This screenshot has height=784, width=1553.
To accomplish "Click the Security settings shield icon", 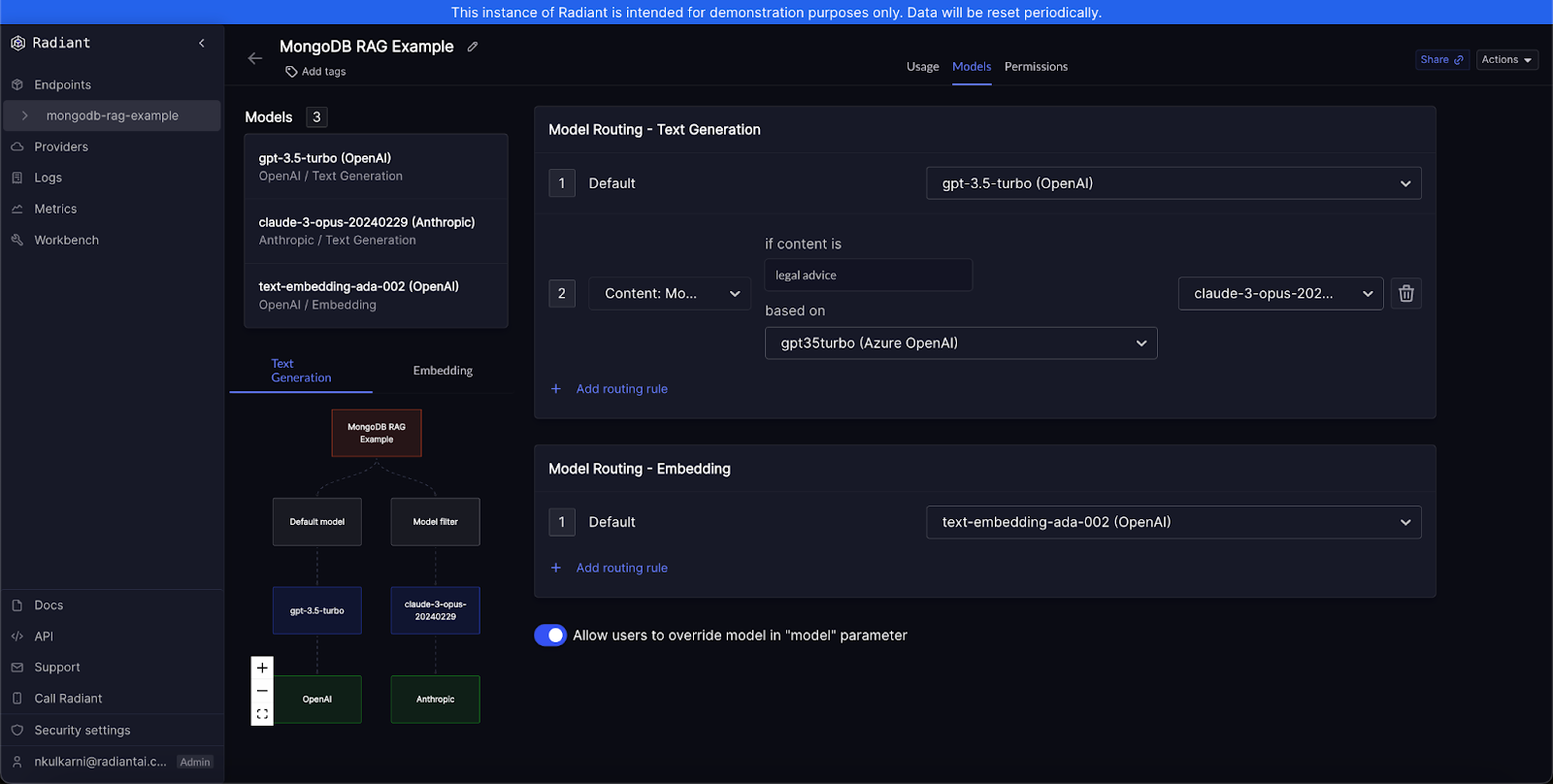I will click(17, 731).
